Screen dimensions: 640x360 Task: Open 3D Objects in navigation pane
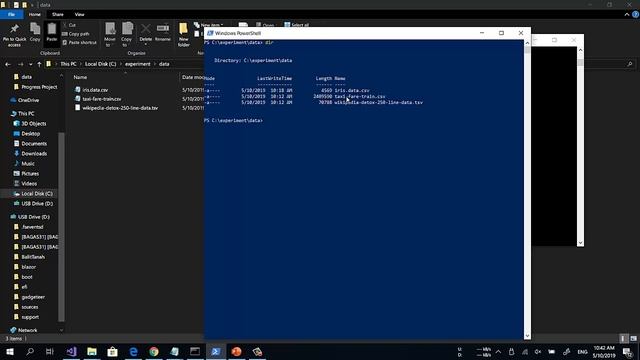click(33, 123)
